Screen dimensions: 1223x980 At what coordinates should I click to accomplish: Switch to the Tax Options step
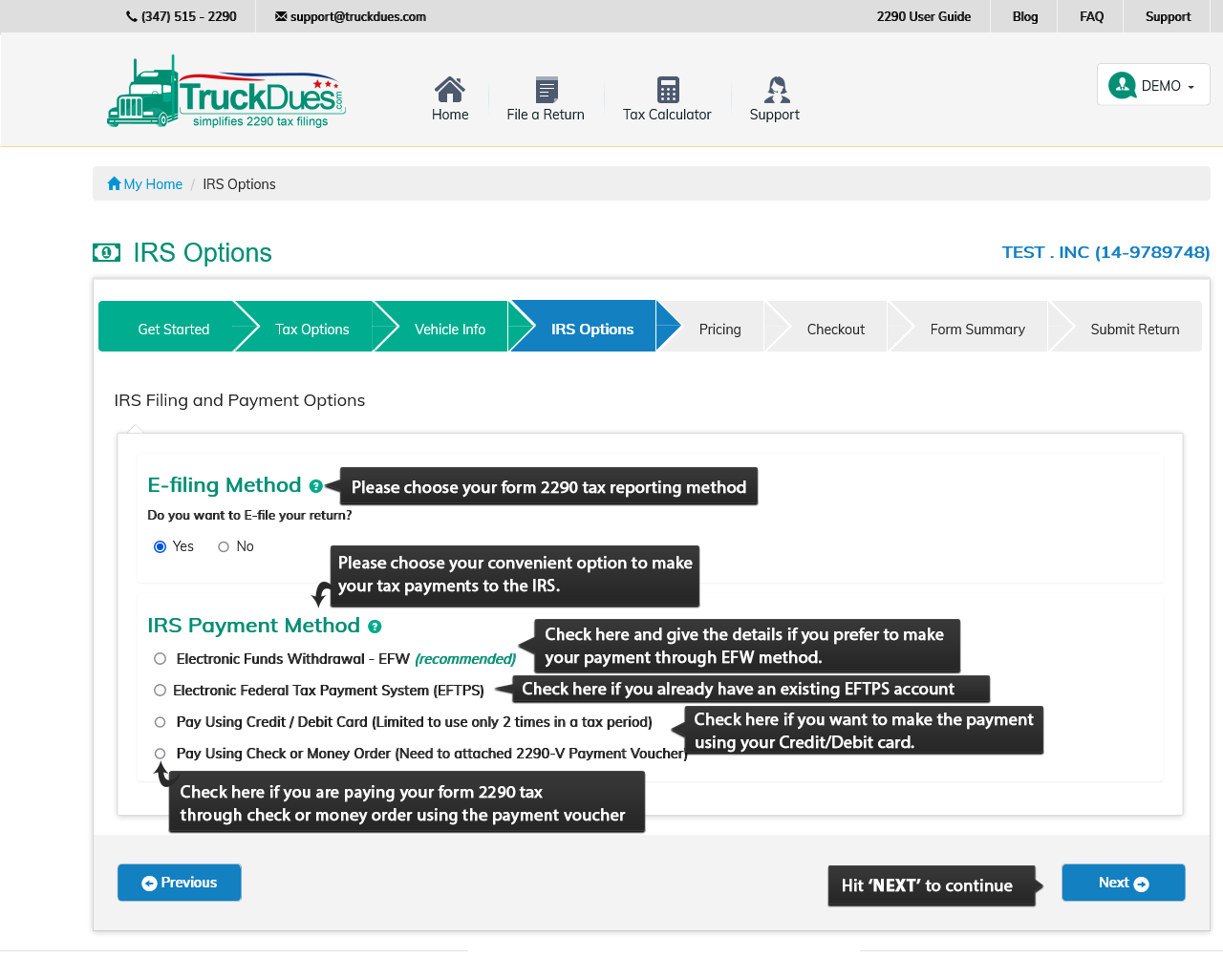311,330
